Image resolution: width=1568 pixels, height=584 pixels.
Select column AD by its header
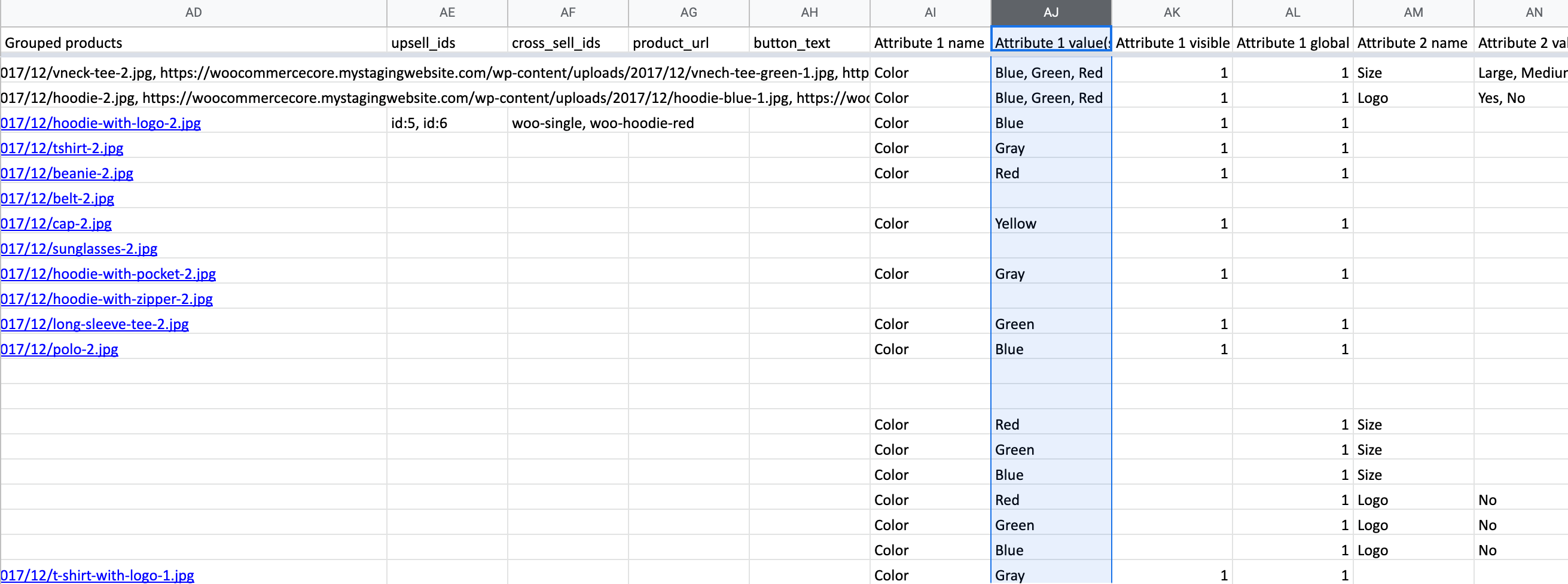coord(194,13)
